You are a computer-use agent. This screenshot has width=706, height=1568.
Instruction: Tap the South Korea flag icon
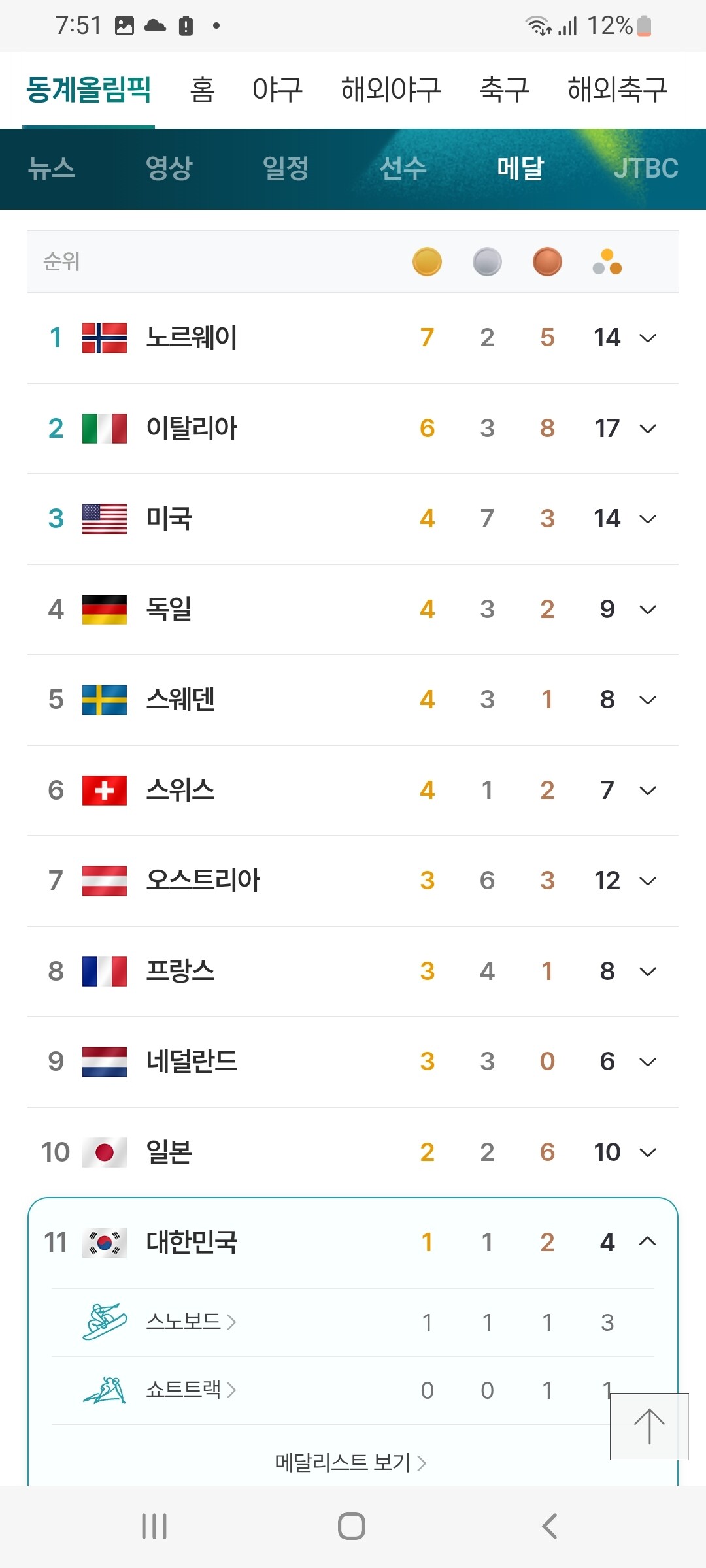tap(105, 1242)
